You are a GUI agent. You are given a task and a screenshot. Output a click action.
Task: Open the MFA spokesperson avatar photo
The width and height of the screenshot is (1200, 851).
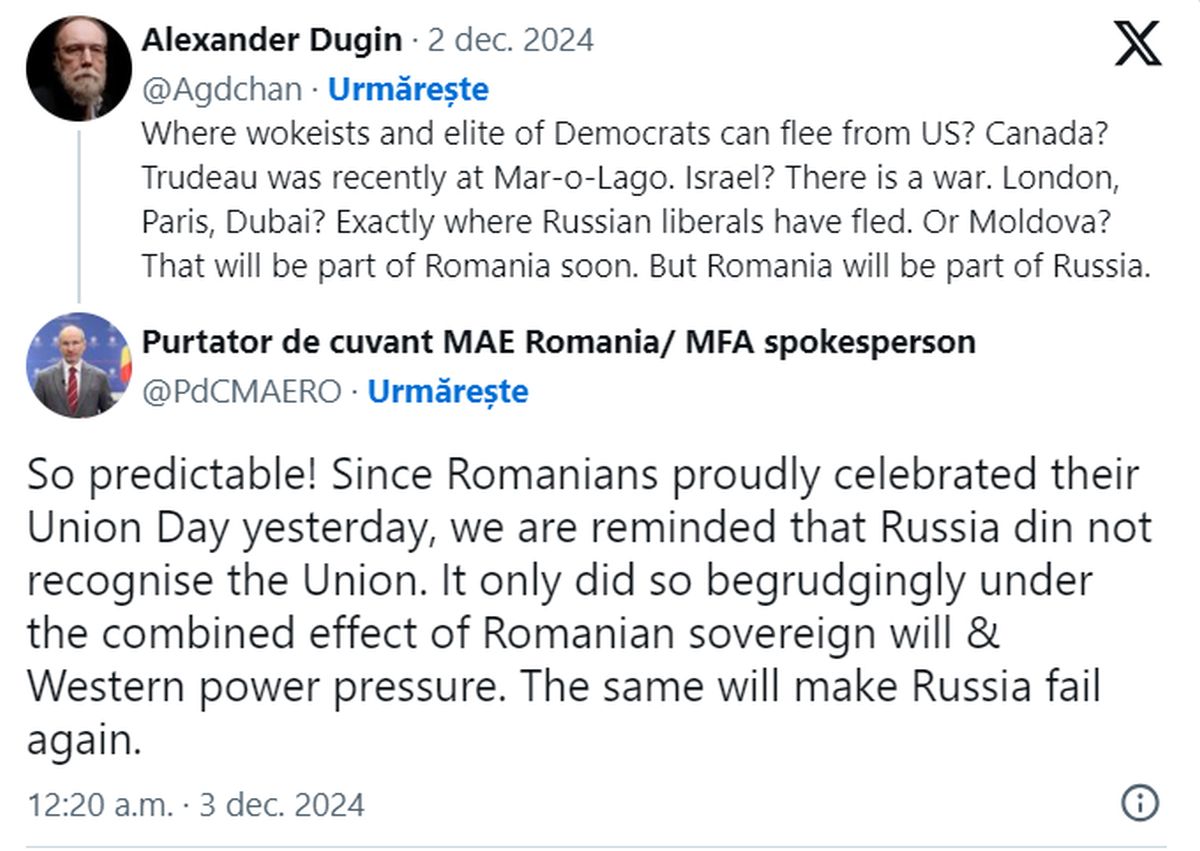(x=79, y=365)
